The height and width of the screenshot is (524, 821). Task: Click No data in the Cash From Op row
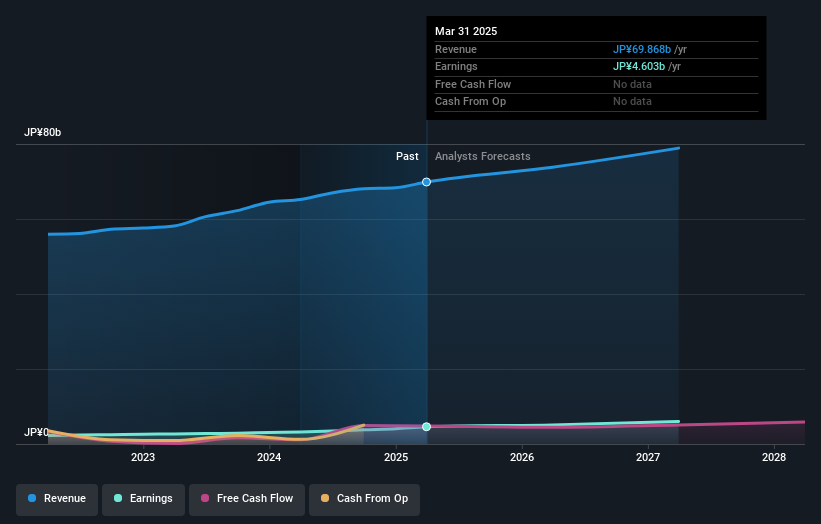pos(633,102)
